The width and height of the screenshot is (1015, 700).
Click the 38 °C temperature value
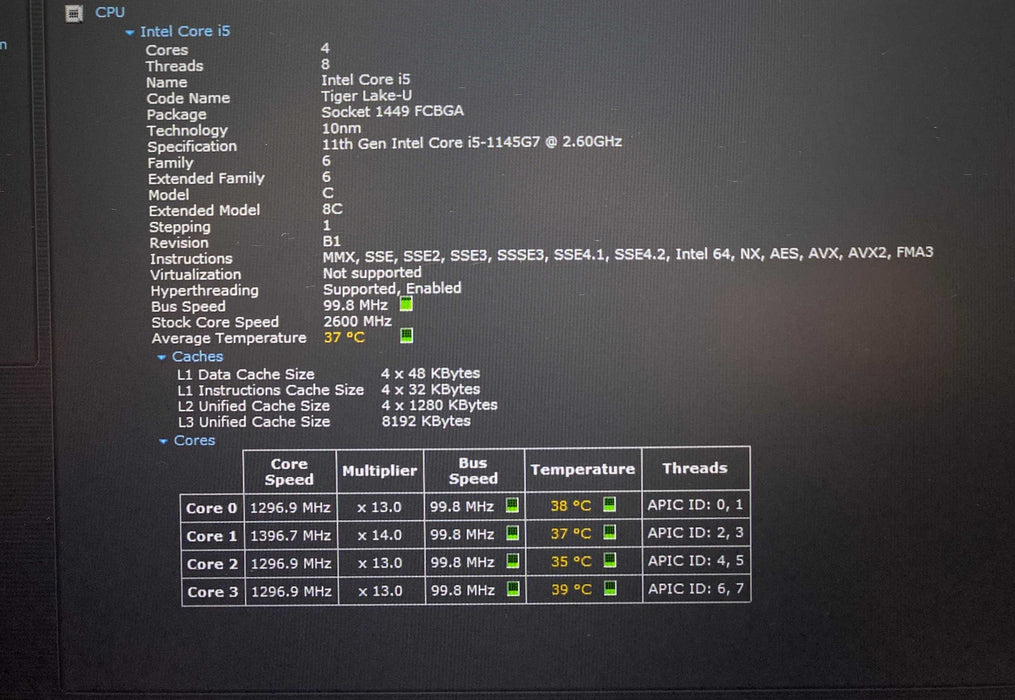(x=571, y=505)
